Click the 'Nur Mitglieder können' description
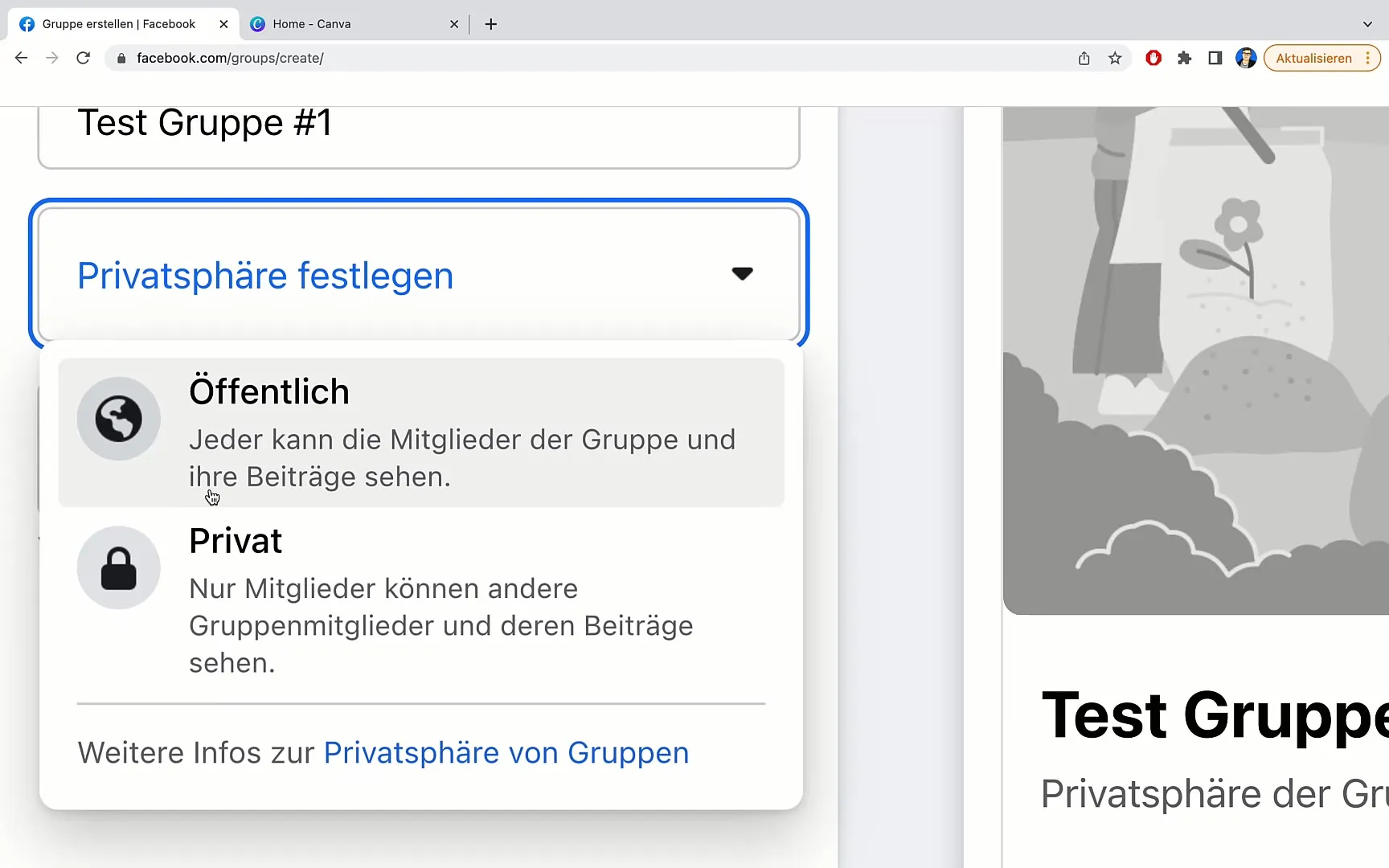 click(441, 626)
